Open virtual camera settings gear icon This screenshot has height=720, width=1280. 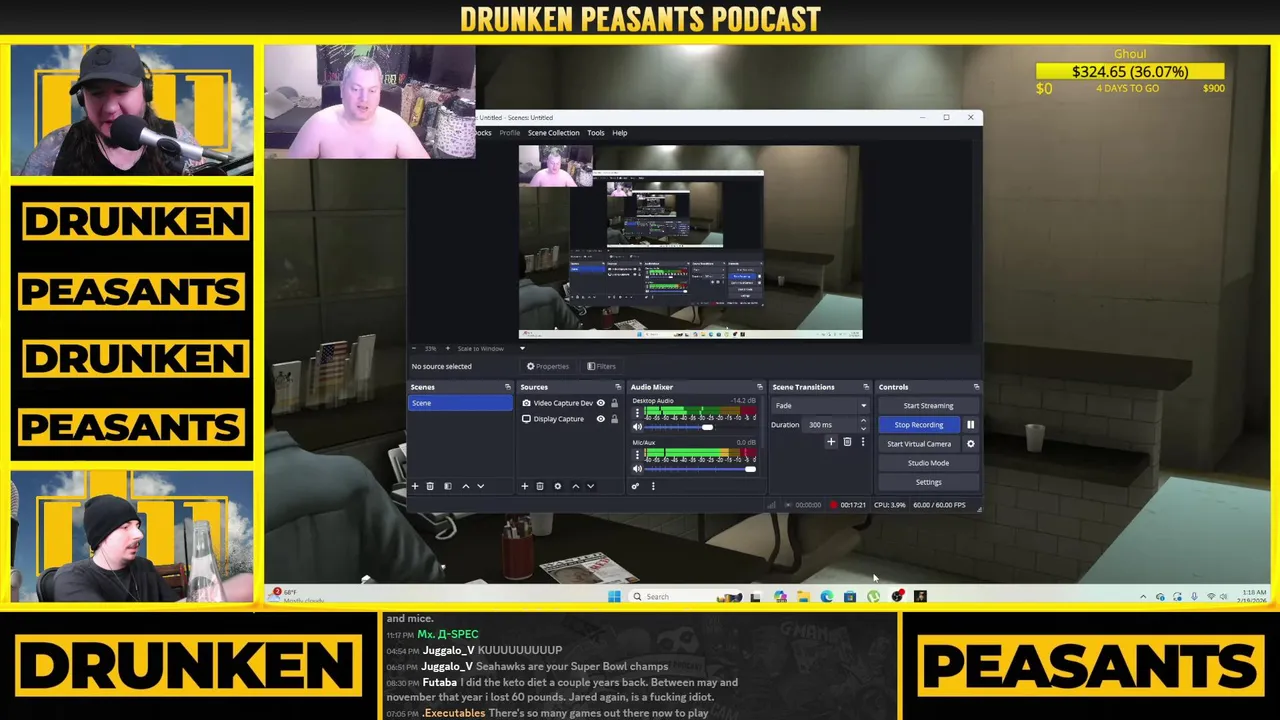point(970,444)
